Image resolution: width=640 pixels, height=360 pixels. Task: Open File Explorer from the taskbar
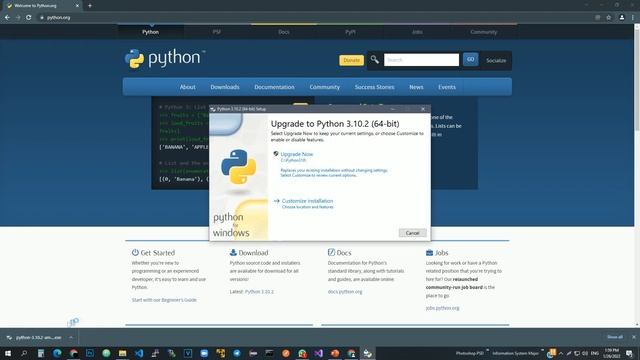pyautogui.click(x=122, y=353)
